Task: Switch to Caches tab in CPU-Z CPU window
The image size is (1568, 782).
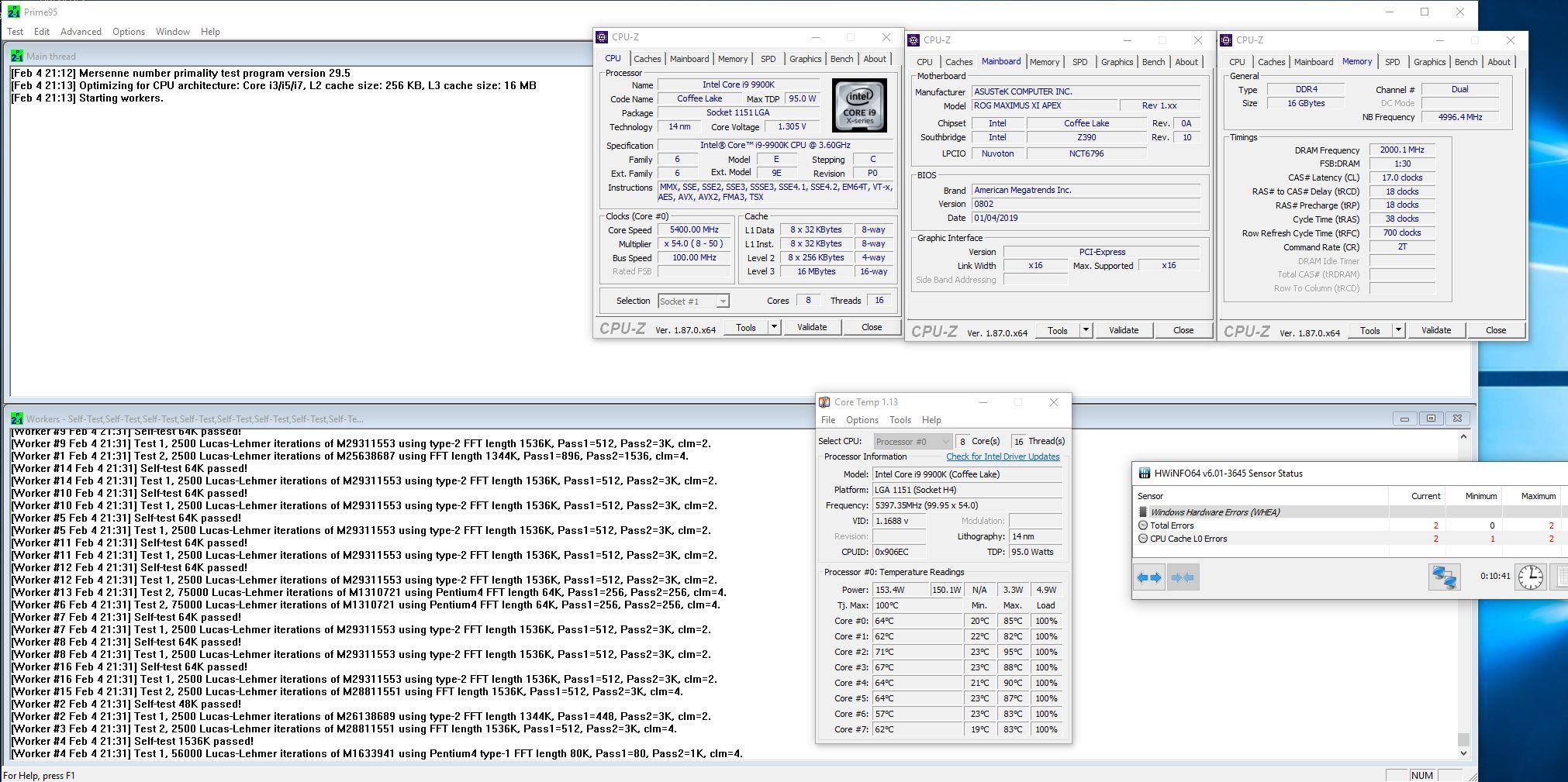Action: (647, 59)
